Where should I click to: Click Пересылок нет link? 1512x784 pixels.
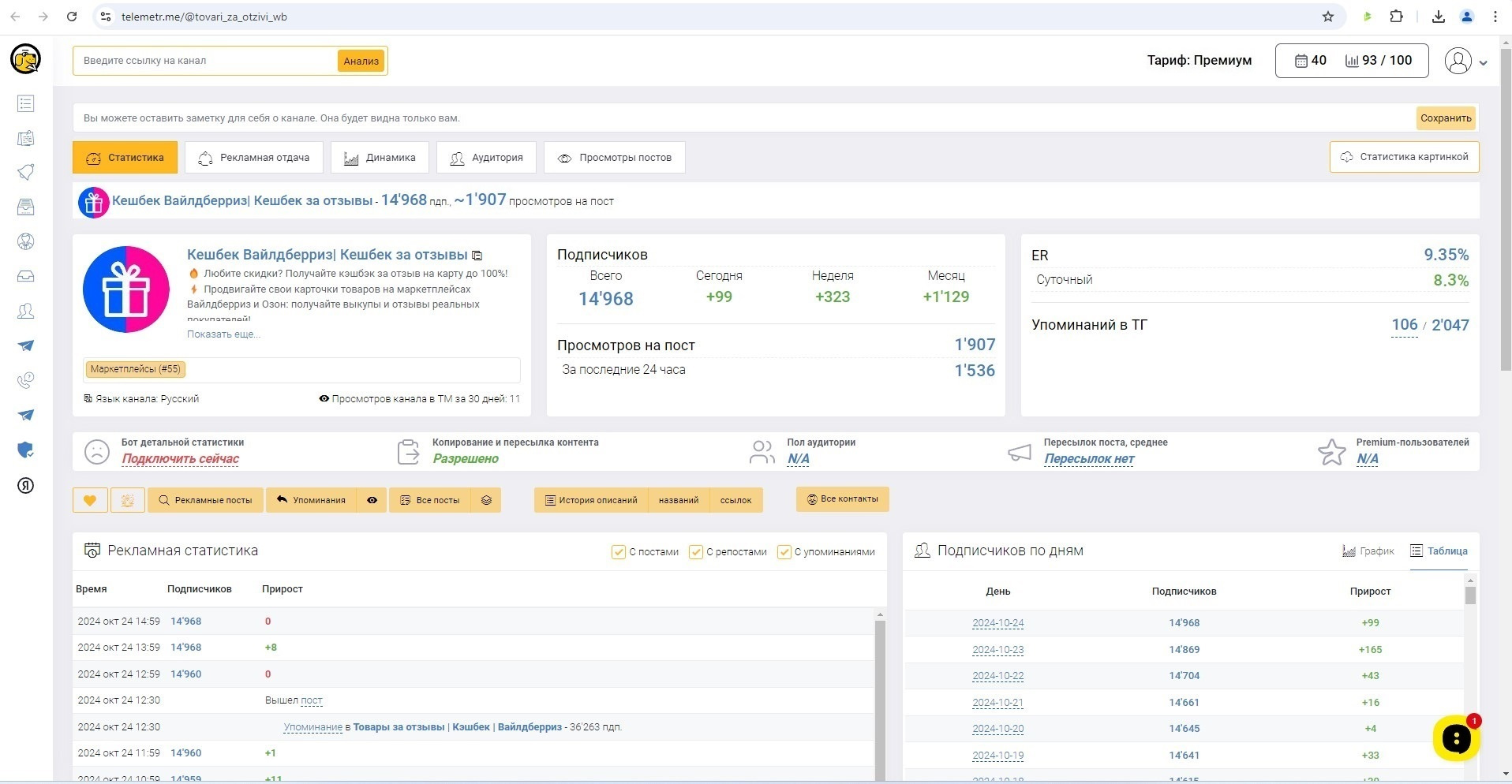click(1089, 459)
